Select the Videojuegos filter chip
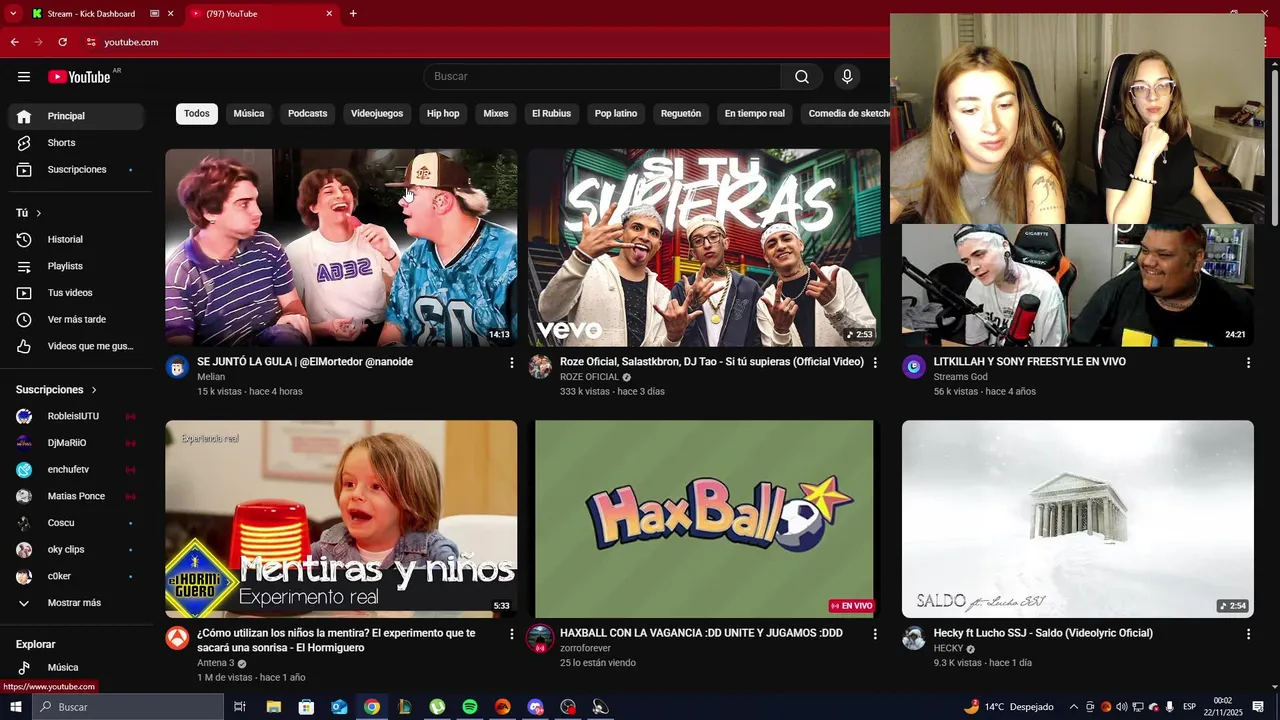The width and height of the screenshot is (1280, 720). pyautogui.click(x=377, y=114)
